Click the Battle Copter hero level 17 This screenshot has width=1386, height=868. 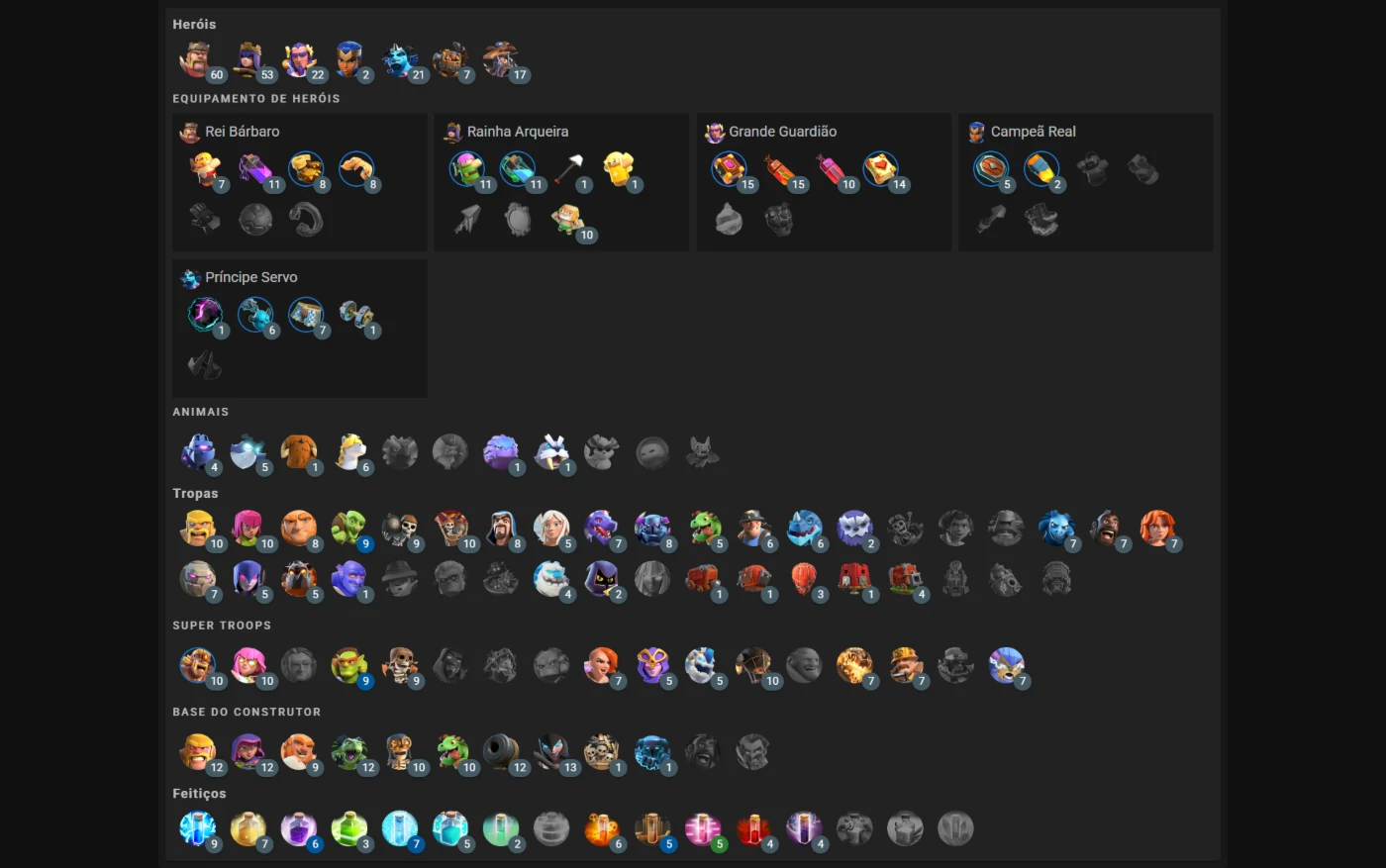501,60
